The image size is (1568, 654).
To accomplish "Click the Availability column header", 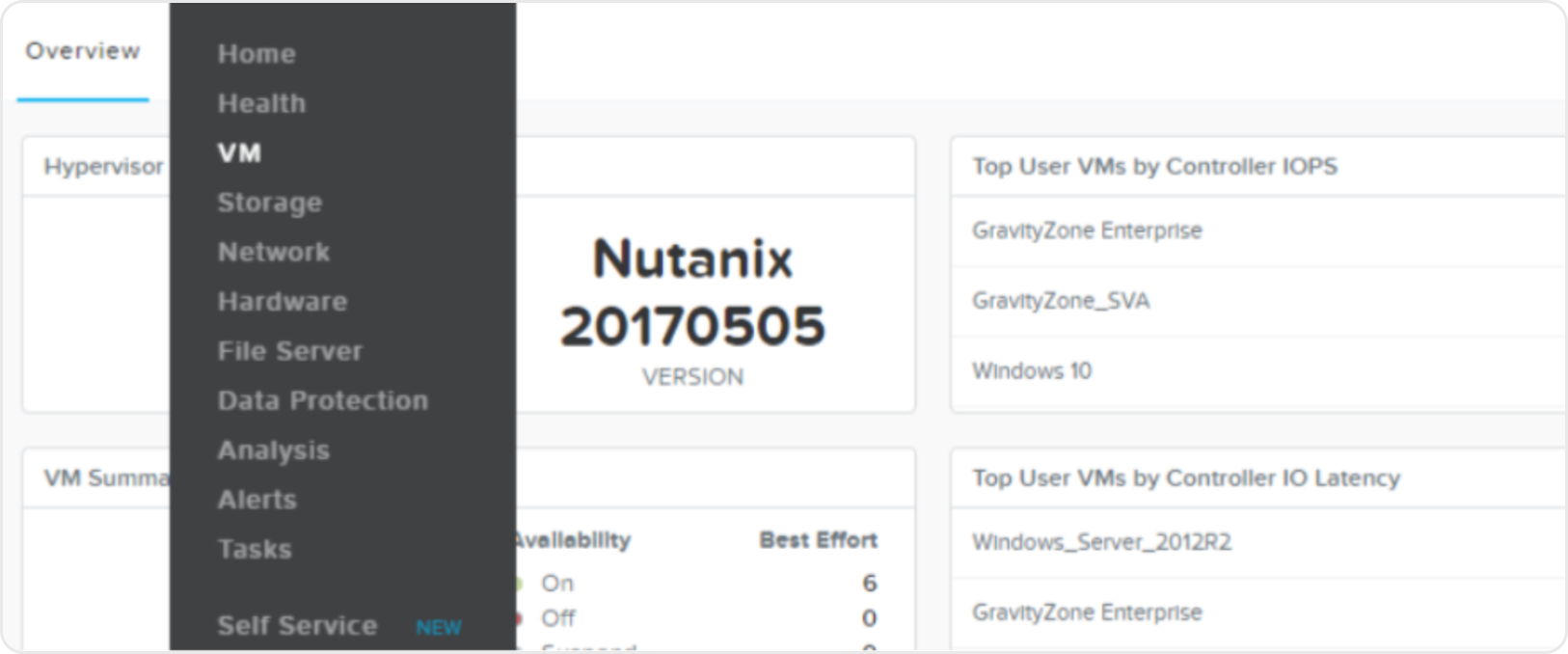I will [573, 540].
